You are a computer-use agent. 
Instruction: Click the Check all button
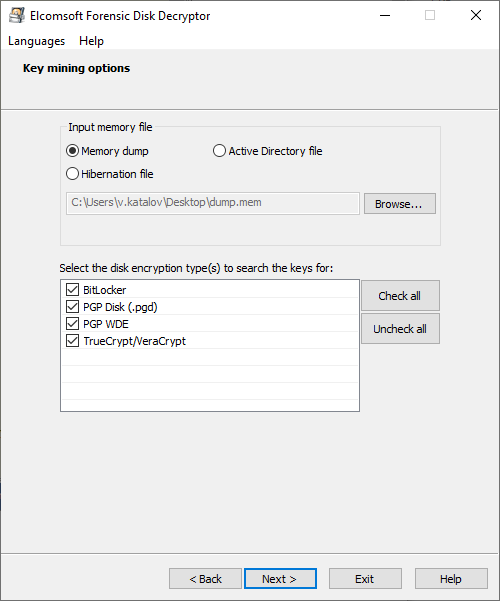click(400, 296)
